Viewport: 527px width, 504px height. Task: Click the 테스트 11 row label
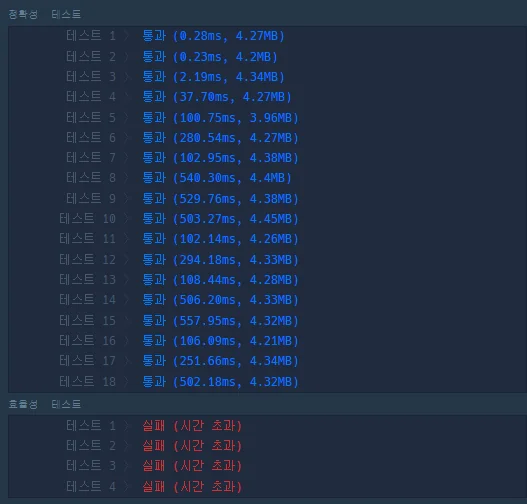coord(87,239)
